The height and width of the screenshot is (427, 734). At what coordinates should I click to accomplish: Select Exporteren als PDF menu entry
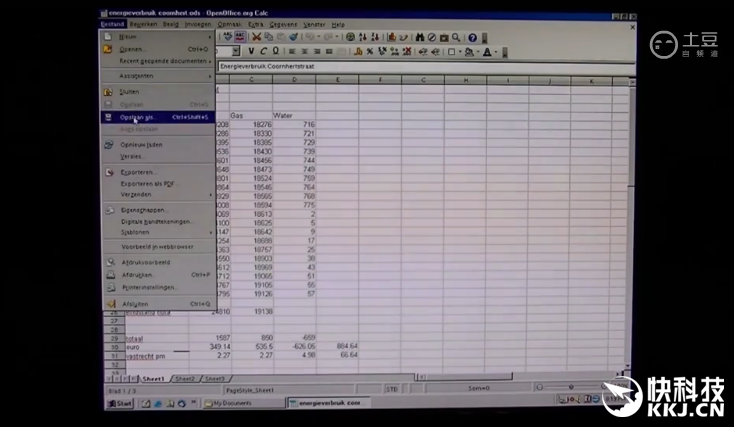158,184
